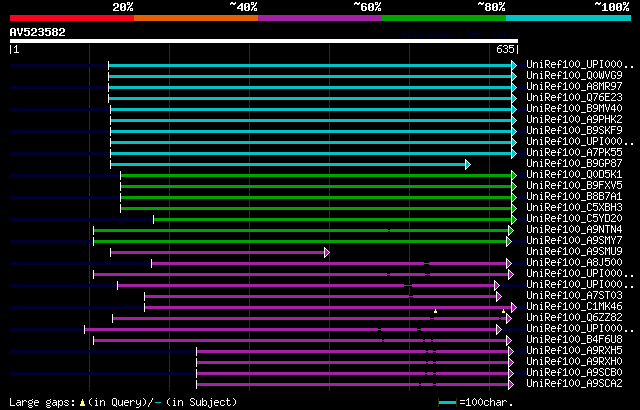Image resolution: width=640 pixels, height=410 pixels.
Task: Open the UniRef100_A7PK55 hit label
Action: click(x=574, y=152)
